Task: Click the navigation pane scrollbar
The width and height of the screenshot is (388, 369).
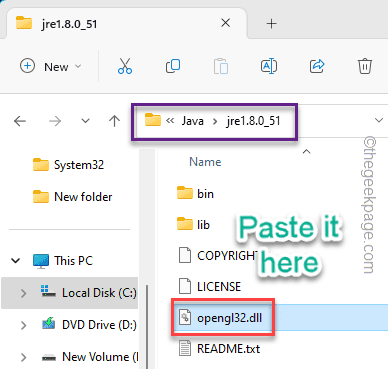Action: (x=147, y=327)
